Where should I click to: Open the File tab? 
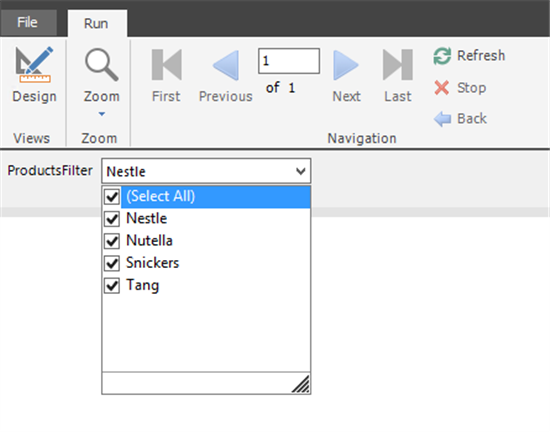coord(28,22)
